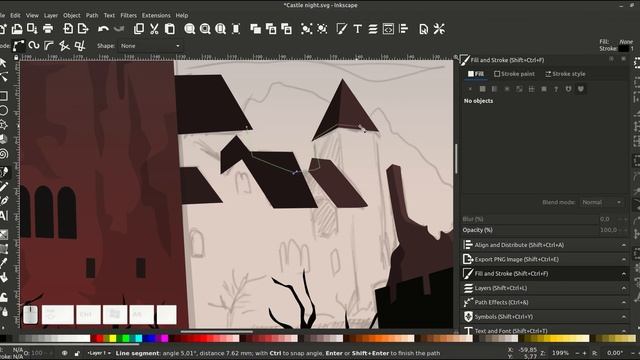
Task: Open the Path menu
Action: [x=92, y=16]
